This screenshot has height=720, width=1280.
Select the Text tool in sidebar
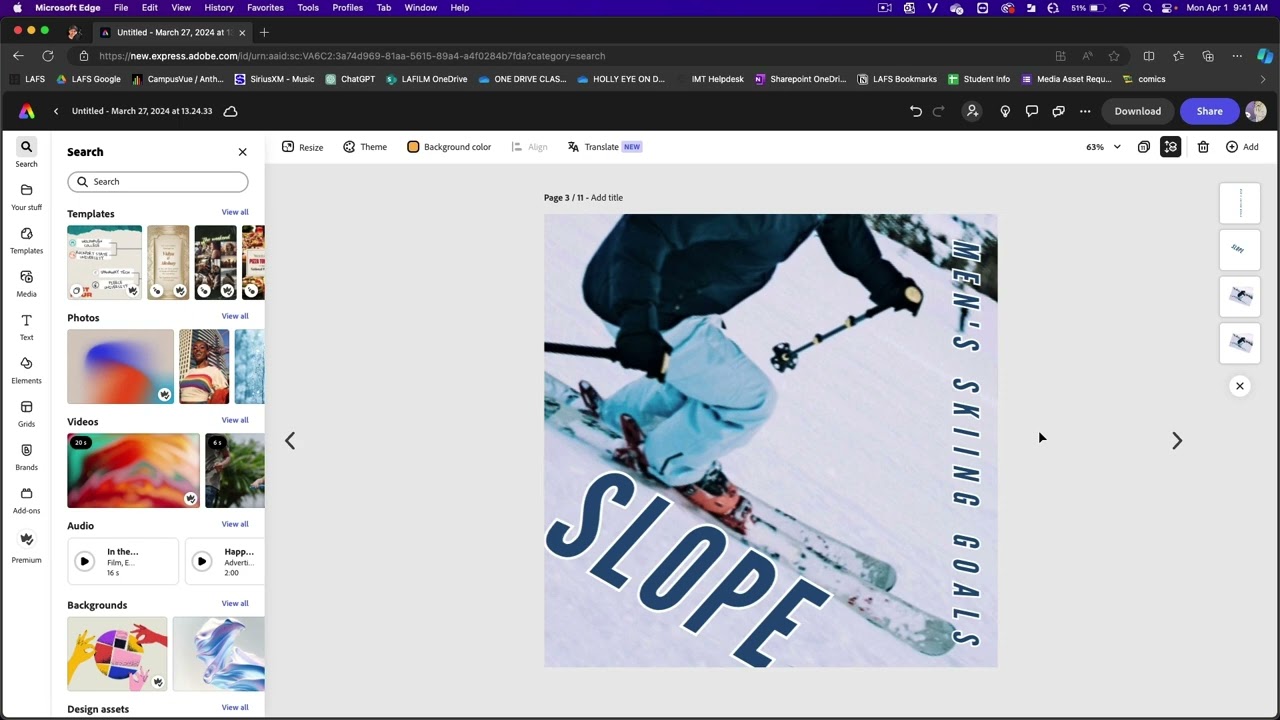click(x=26, y=327)
